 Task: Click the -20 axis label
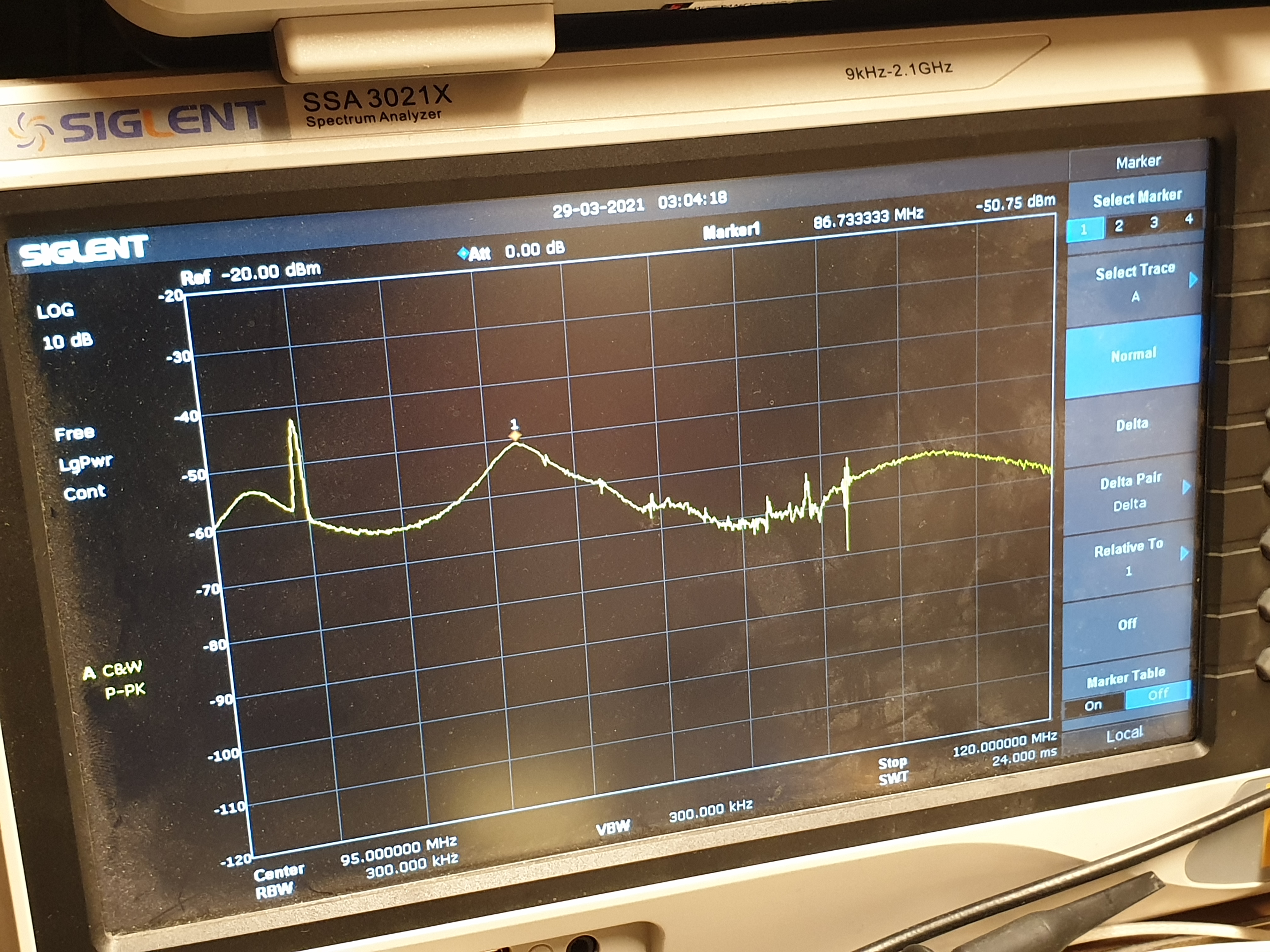pos(171,296)
